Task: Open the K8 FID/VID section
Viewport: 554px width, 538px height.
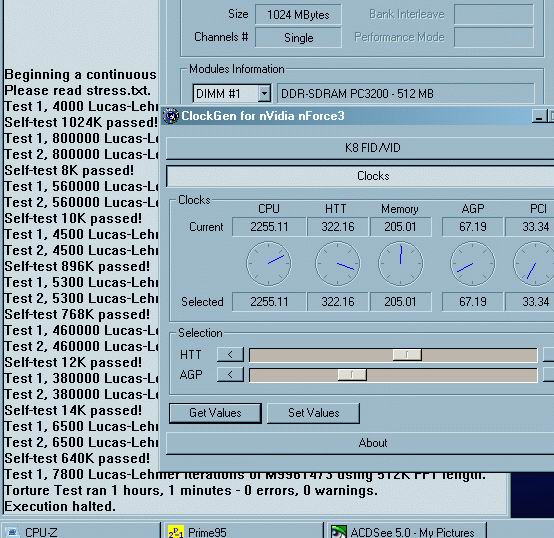Action: coord(360,148)
